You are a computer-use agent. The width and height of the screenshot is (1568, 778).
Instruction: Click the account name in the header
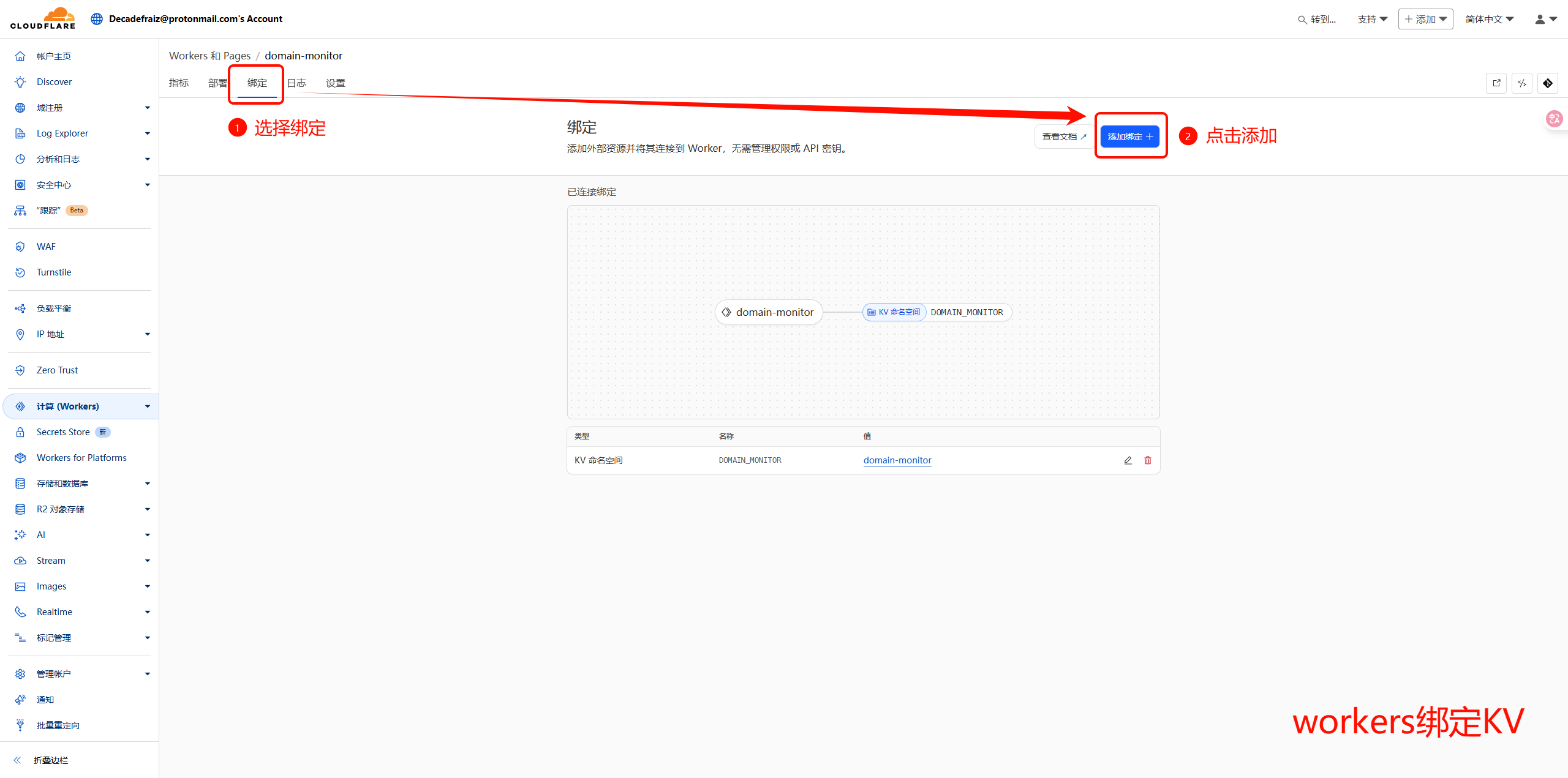click(195, 19)
